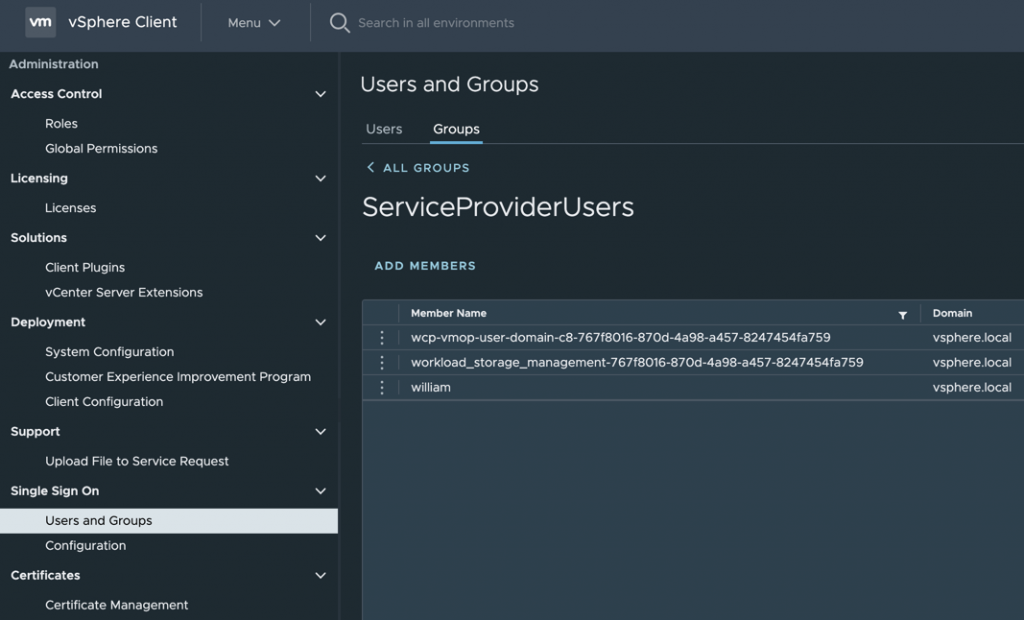This screenshot has width=1024, height=620.
Task: Click back arrow beside All Groups
Action: (x=371, y=168)
